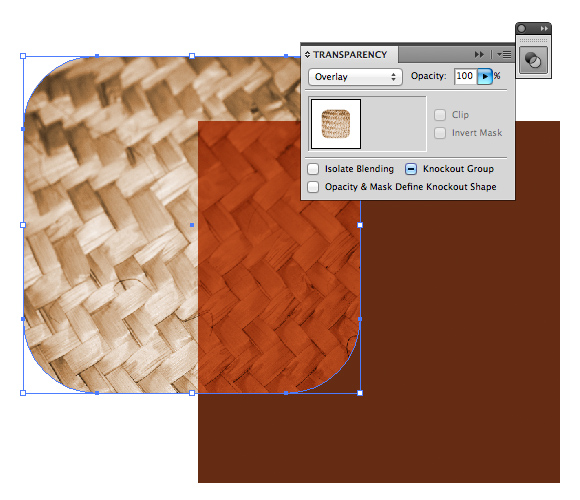Click the empty opacity mask area beside thumbnail
The height and width of the screenshot is (500, 580).
[x=394, y=124]
